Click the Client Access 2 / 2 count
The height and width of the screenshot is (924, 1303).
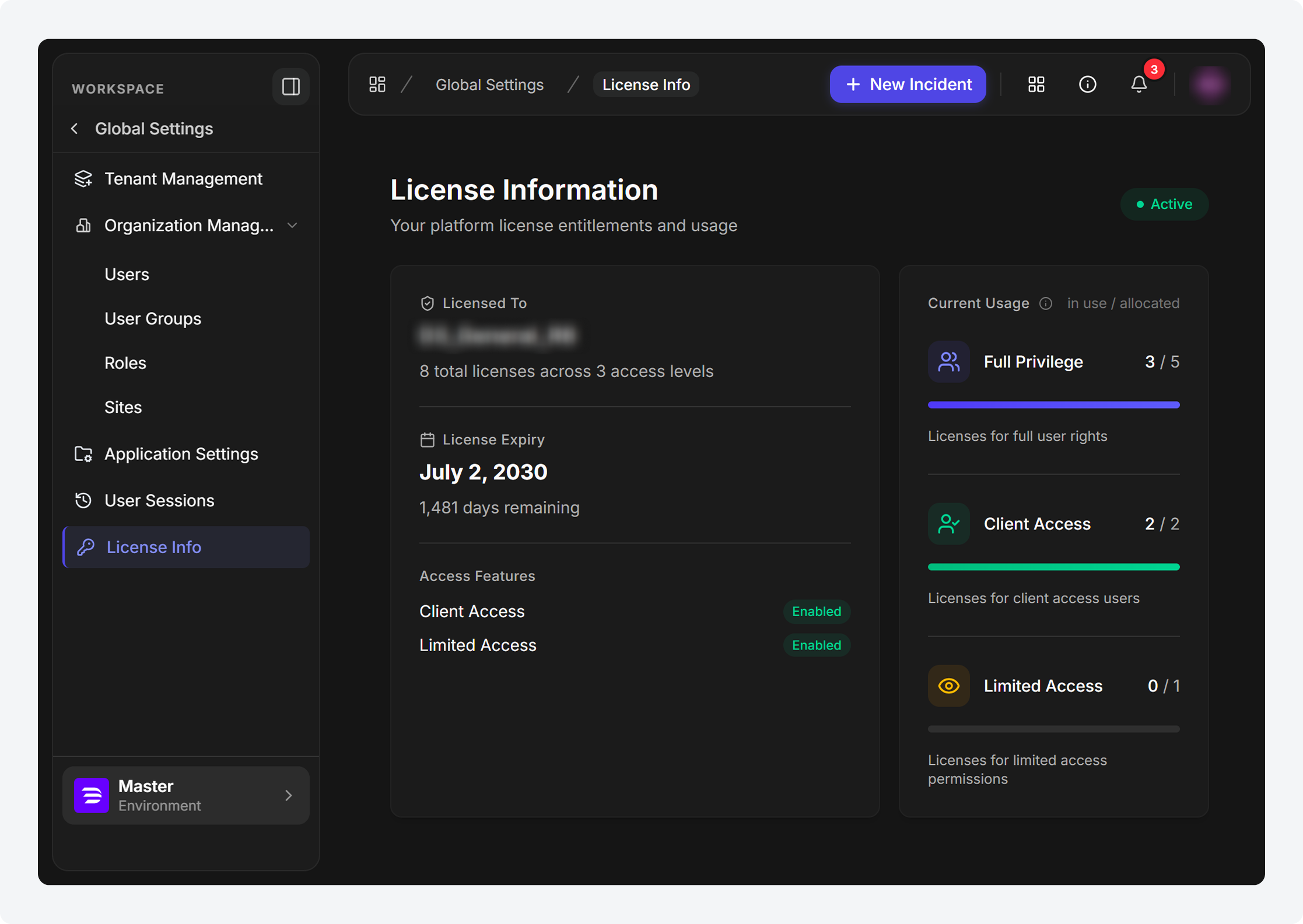pyautogui.click(x=1162, y=524)
